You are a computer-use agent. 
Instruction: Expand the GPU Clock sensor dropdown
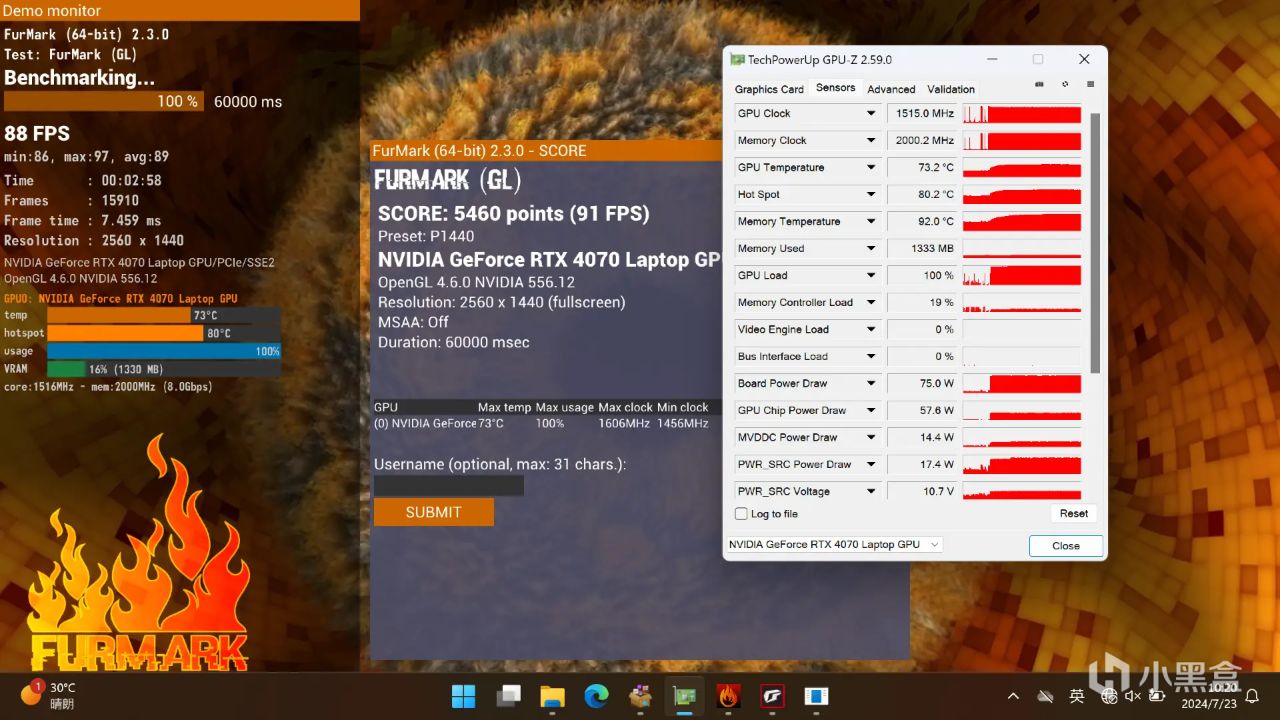871,114
